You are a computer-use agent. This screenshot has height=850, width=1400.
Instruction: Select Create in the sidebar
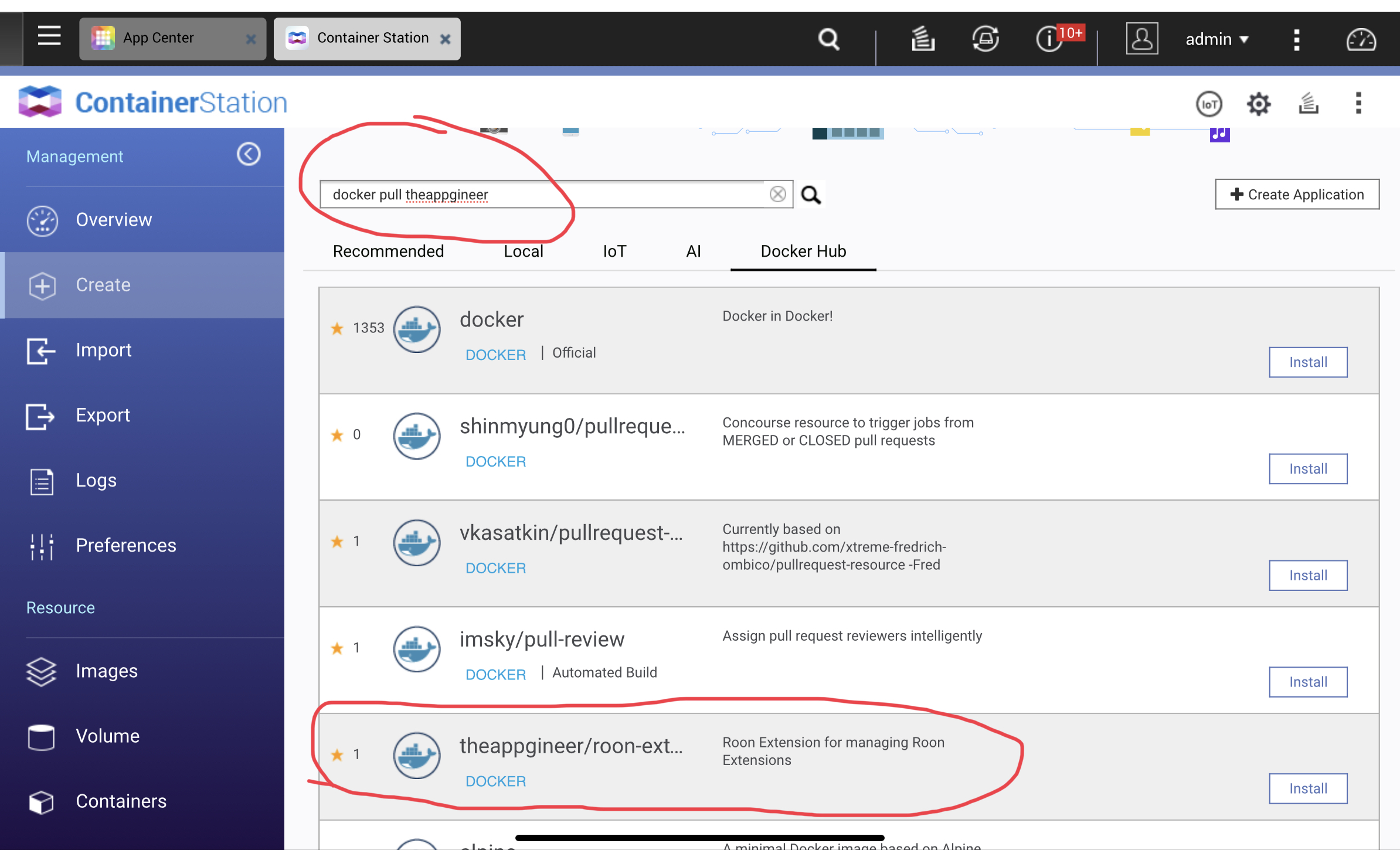(x=142, y=285)
